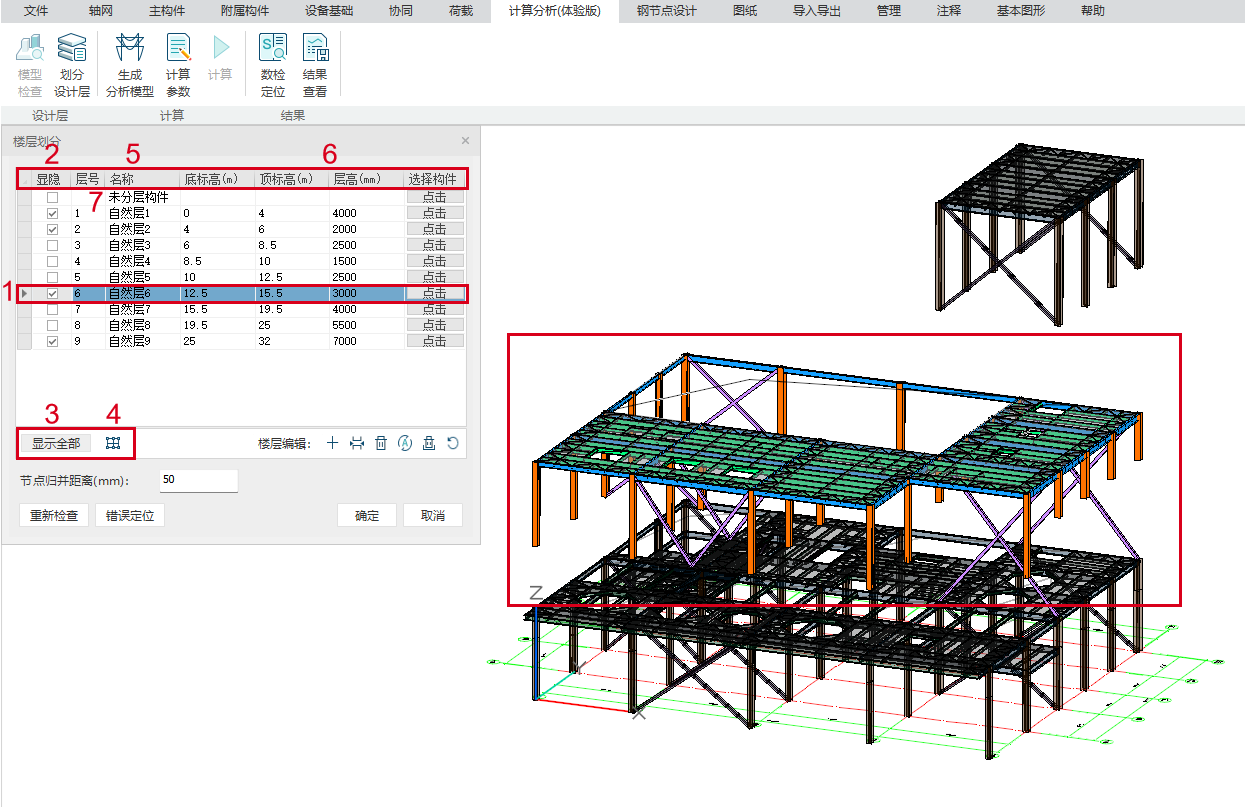Click the 点击 button for 自然层7
This screenshot has width=1245, height=807.
point(434,310)
